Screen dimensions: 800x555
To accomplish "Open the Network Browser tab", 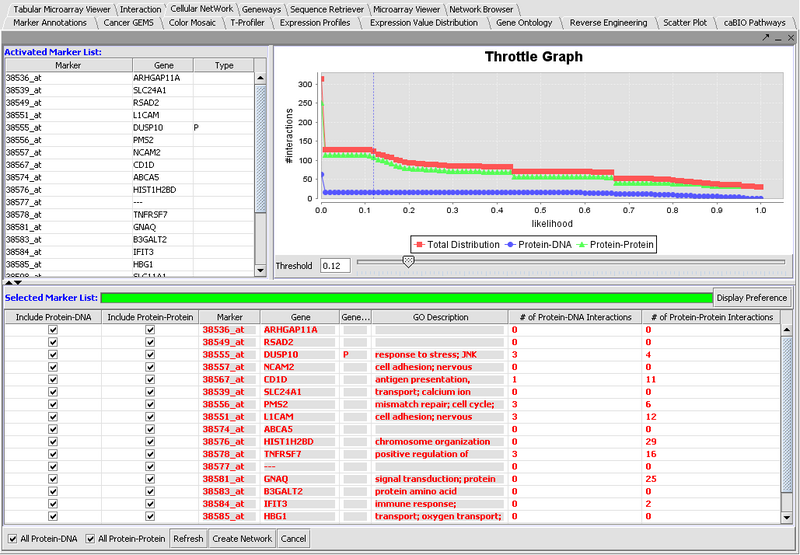I will tap(481, 9).
